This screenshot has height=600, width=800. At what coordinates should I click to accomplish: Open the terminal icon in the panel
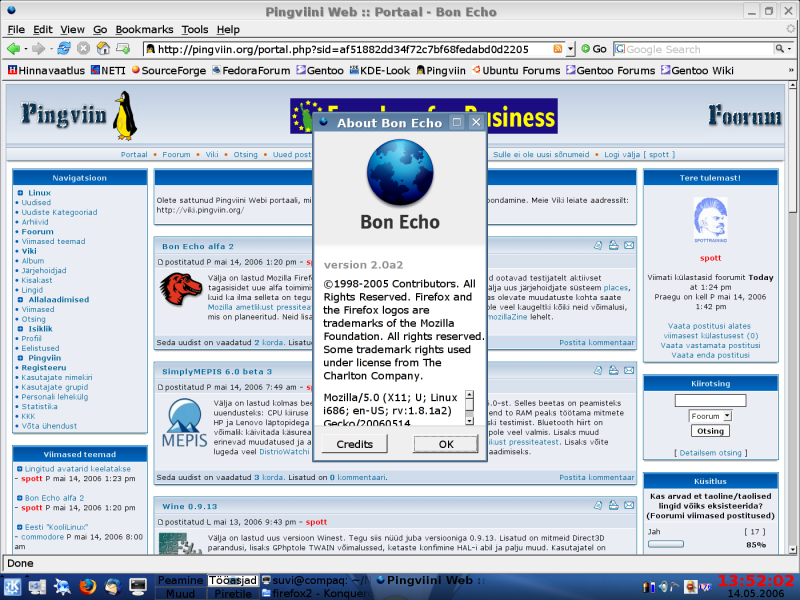[x=138, y=587]
